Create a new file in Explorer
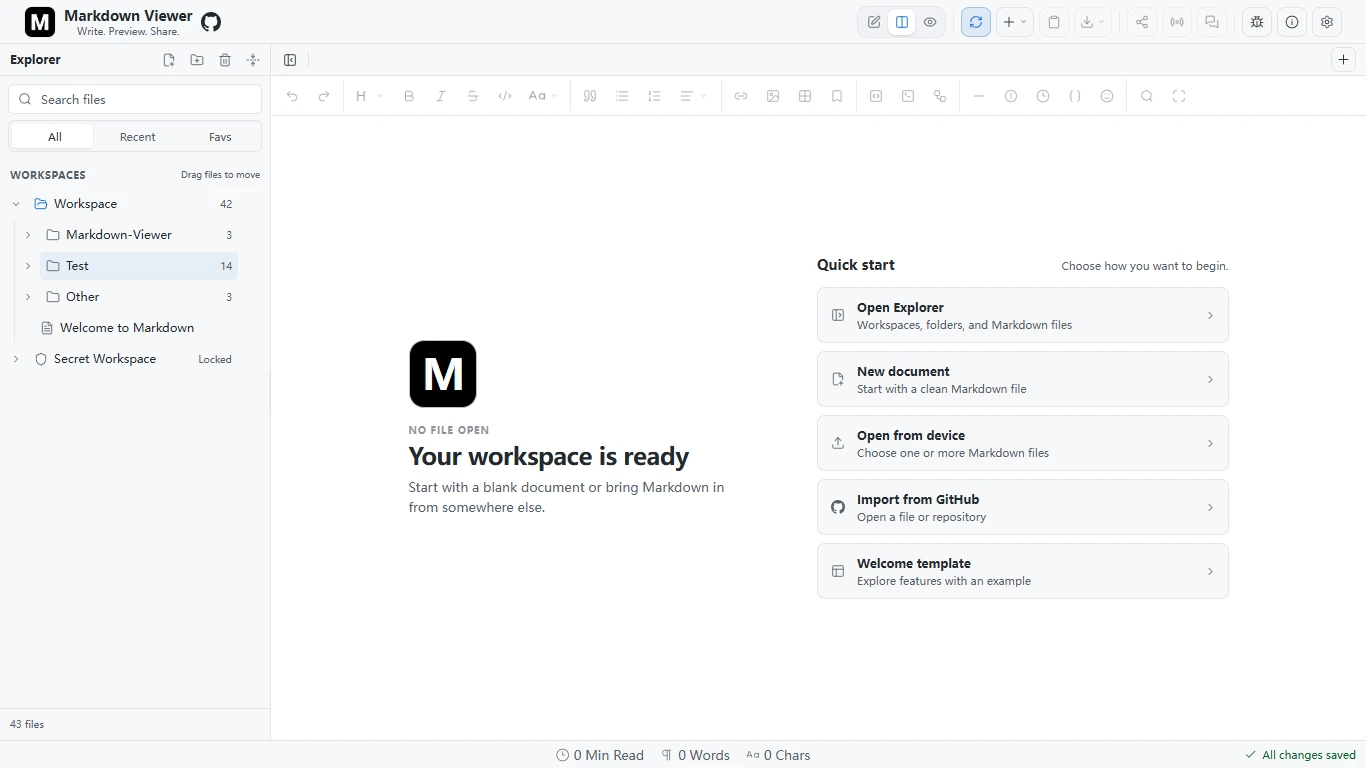 pos(169,60)
